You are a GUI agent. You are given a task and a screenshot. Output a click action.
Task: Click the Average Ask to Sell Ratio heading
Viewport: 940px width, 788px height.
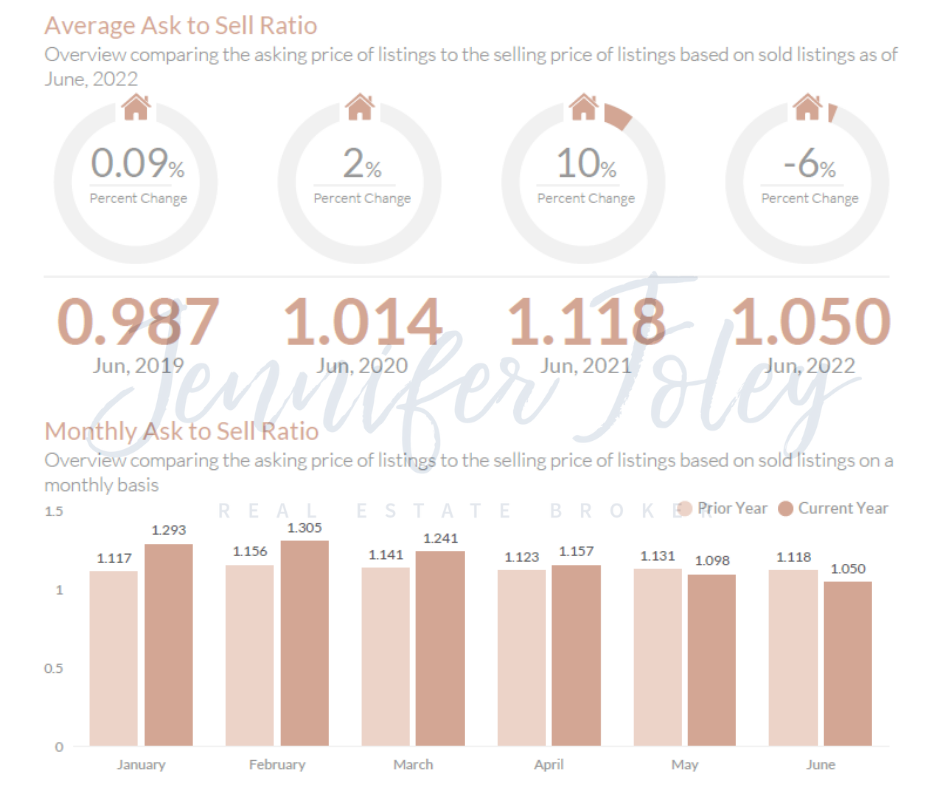tap(181, 25)
